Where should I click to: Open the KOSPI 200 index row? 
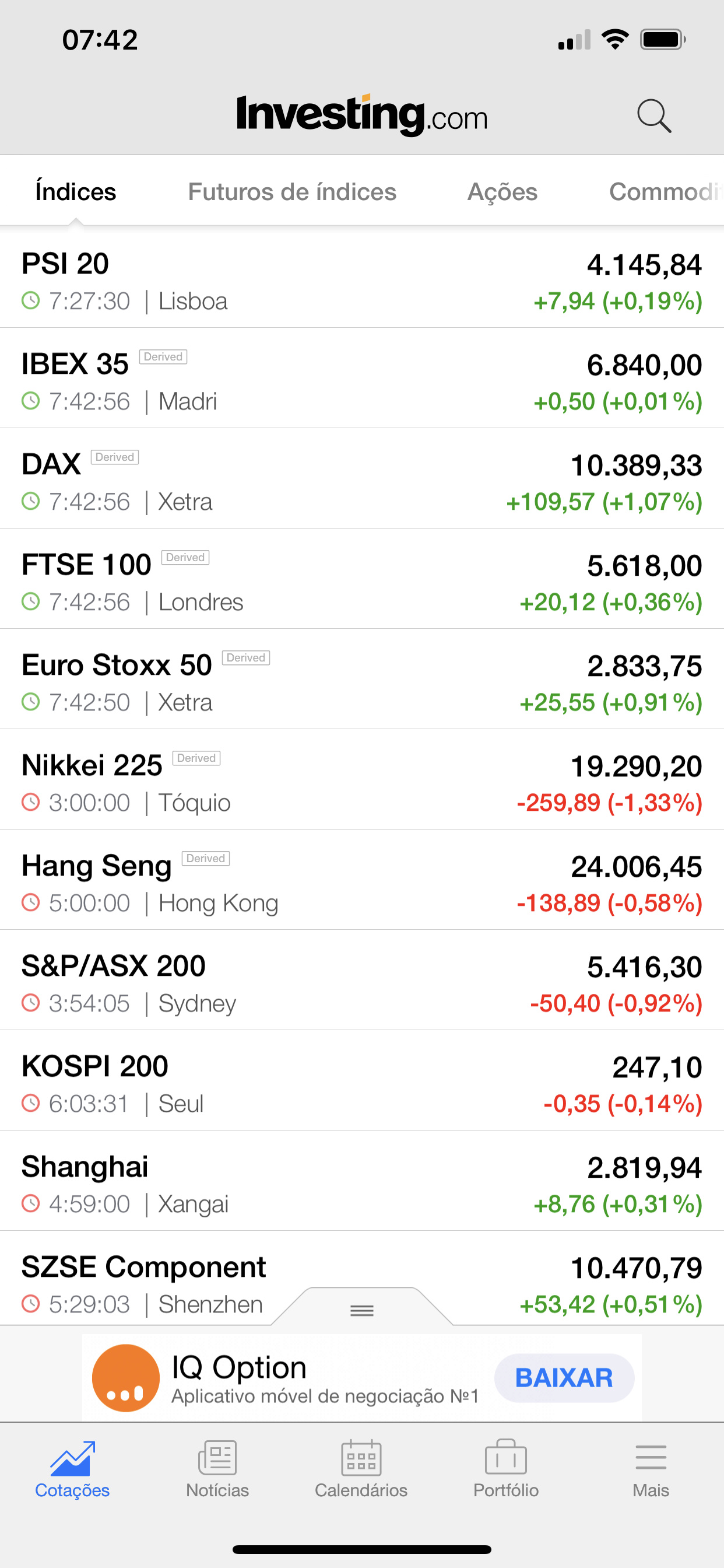pyautogui.click(x=362, y=1081)
